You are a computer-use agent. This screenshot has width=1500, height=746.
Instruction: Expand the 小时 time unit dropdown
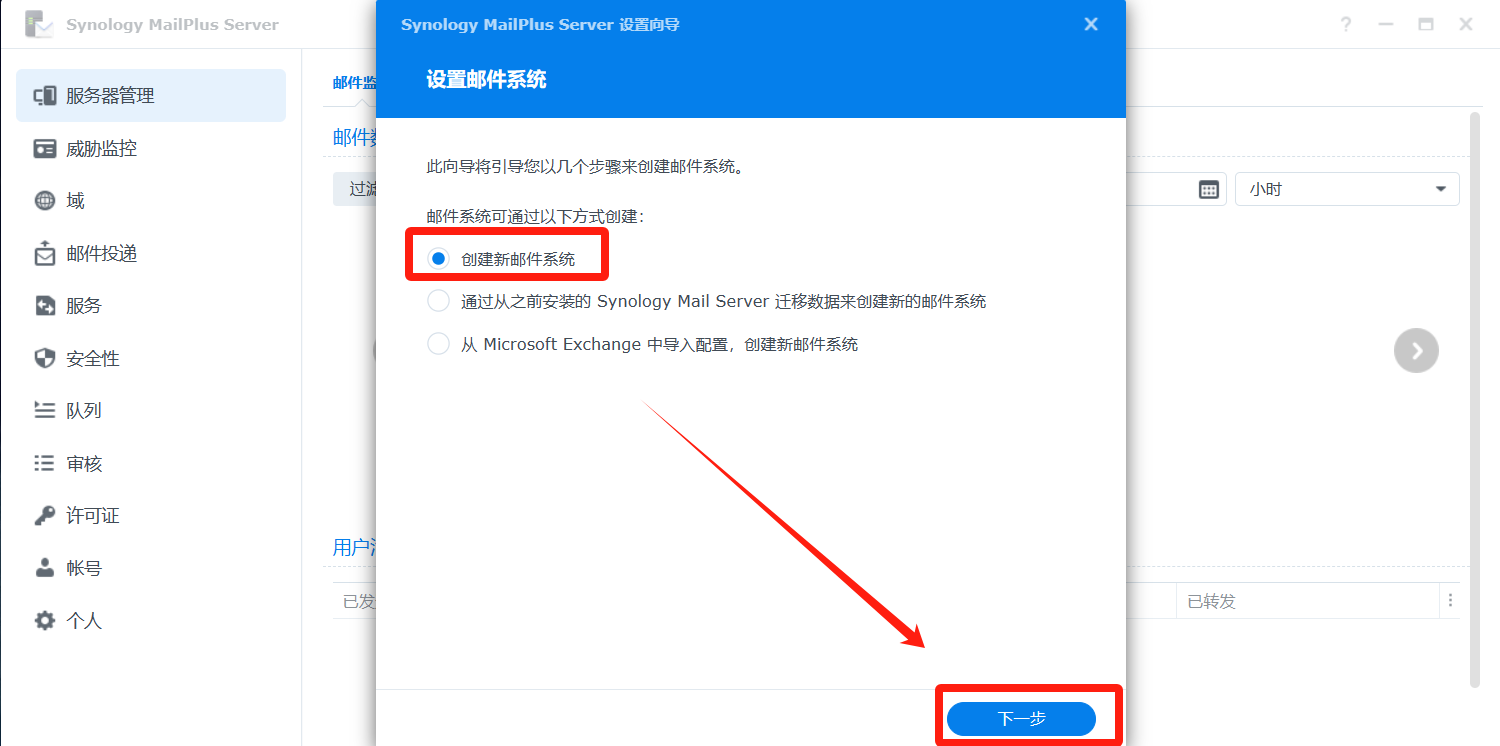coord(1347,189)
